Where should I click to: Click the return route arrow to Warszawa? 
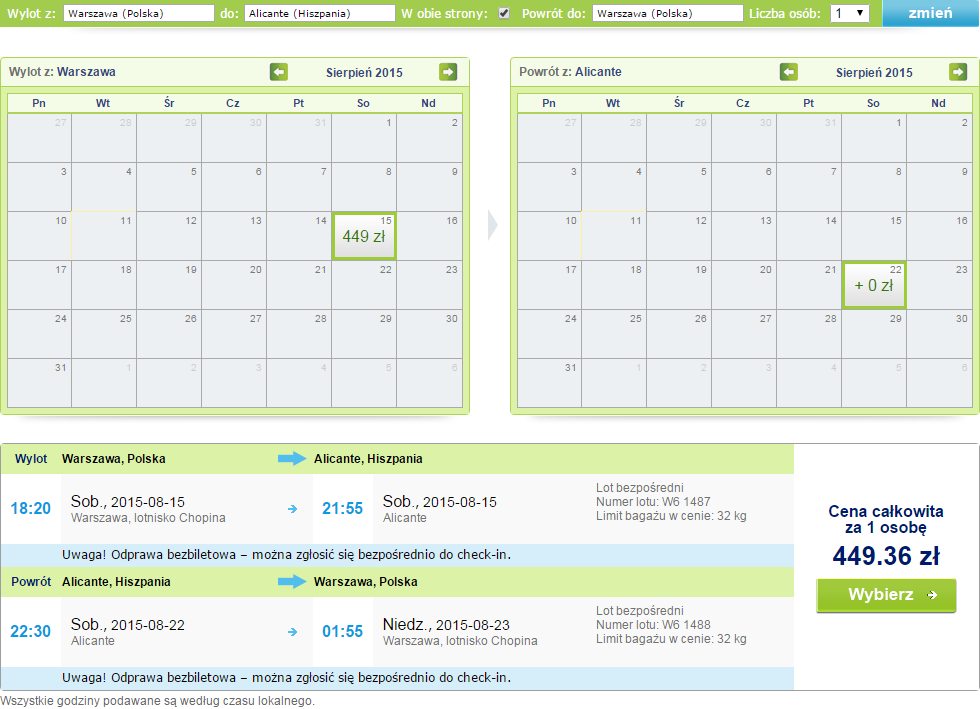tap(292, 582)
